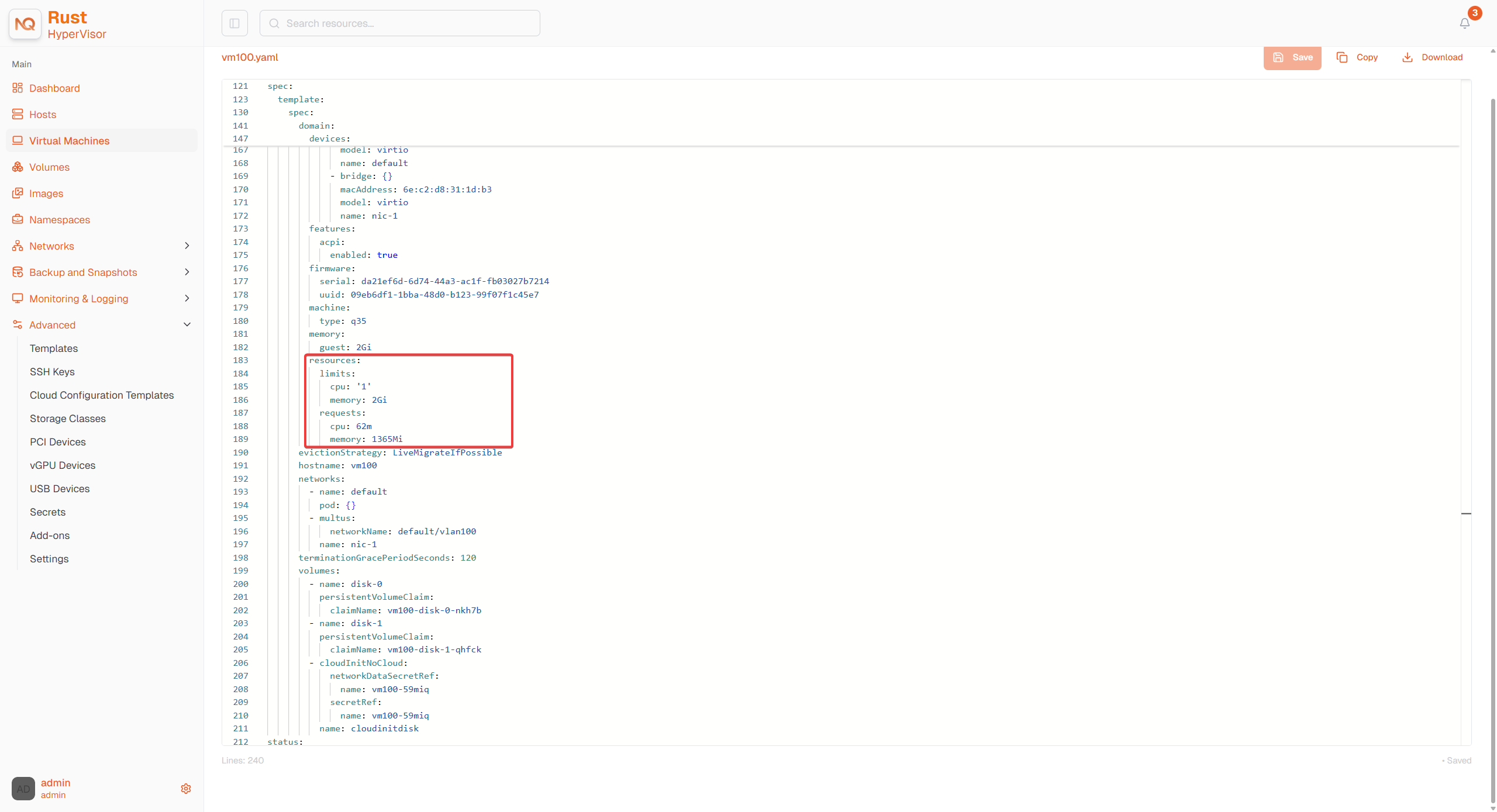Image resolution: width=1497 pixels, height=812 pixels.
Task: Open Namespaces
Action: (101, 219)
